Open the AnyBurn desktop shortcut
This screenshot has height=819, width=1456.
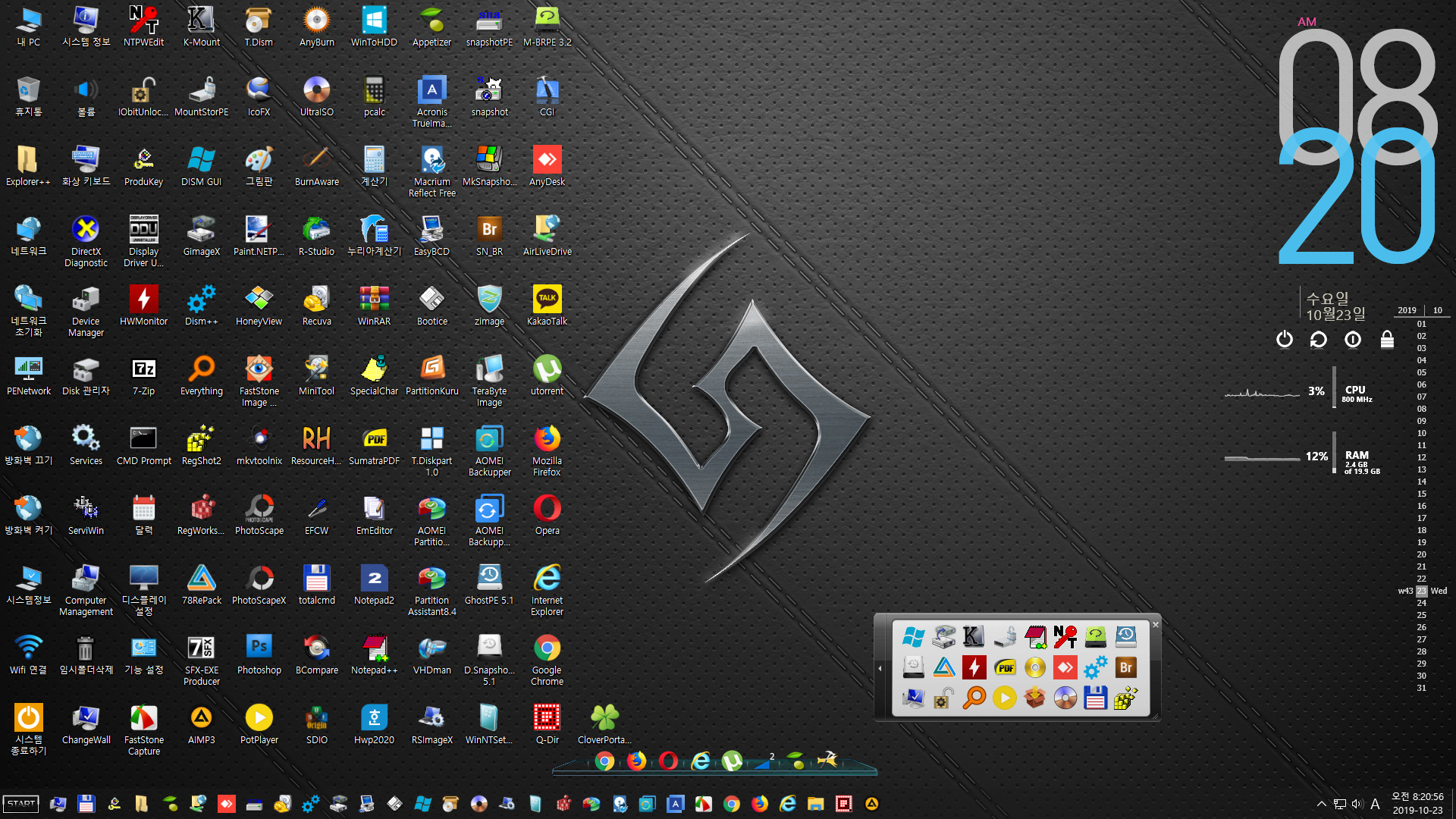pos(316,27)
